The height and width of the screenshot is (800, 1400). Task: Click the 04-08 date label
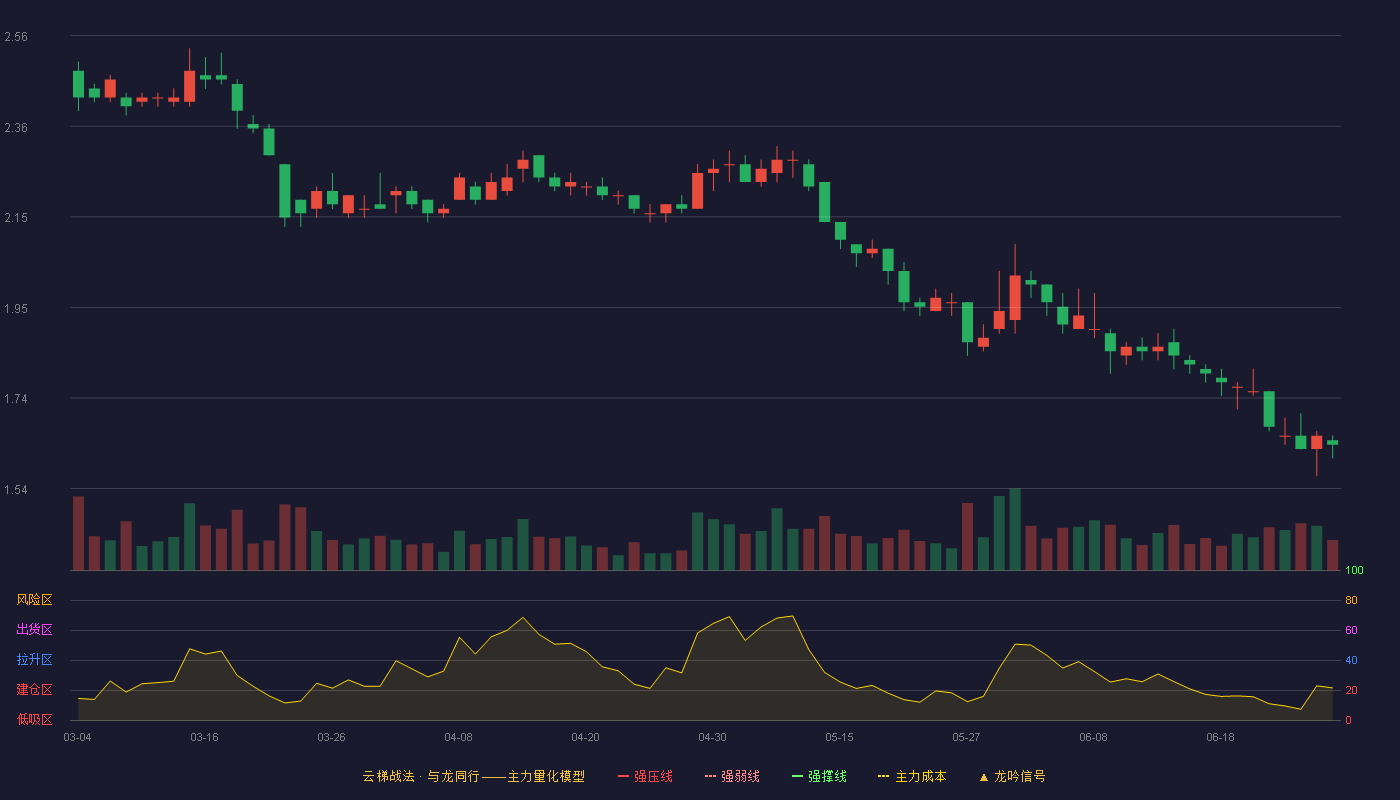(x=458, y=737)
